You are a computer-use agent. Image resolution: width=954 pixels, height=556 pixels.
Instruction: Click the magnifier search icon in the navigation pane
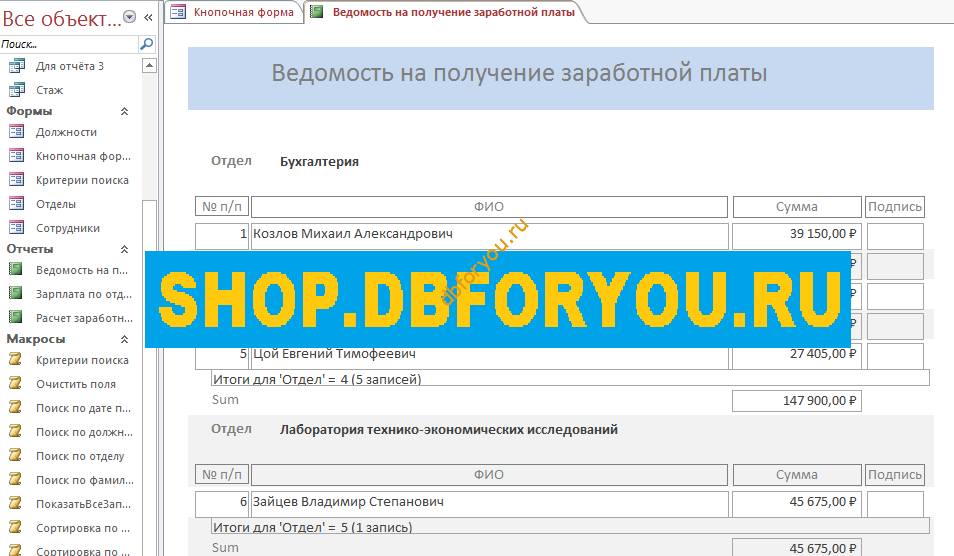[147, 44]
